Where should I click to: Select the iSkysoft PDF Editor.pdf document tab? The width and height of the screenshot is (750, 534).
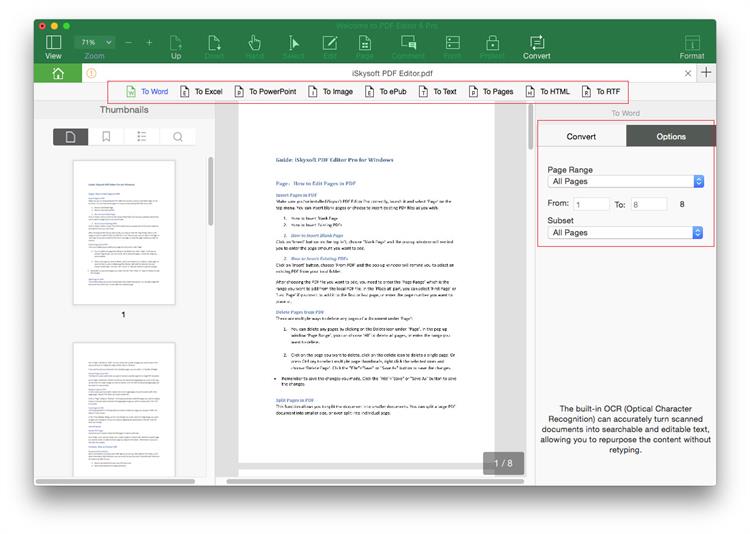(392, 73)
